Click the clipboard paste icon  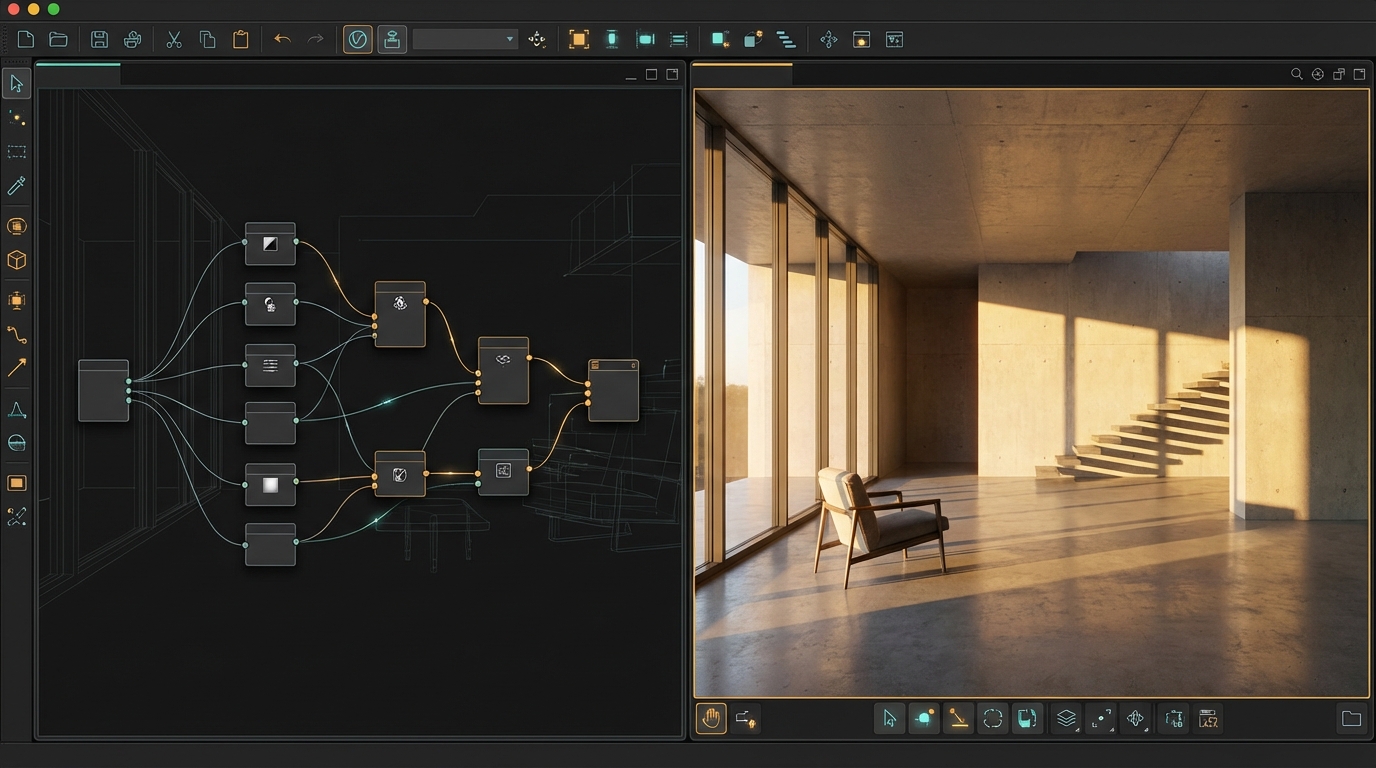pos(241,40)
